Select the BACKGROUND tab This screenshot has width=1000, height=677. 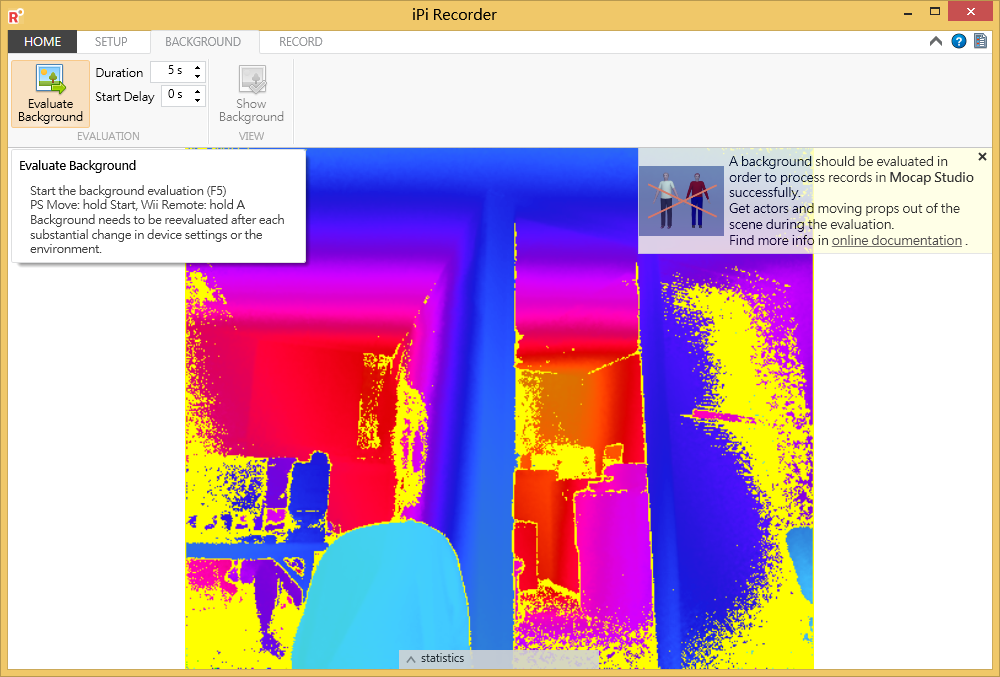click(x=203, y=42)
